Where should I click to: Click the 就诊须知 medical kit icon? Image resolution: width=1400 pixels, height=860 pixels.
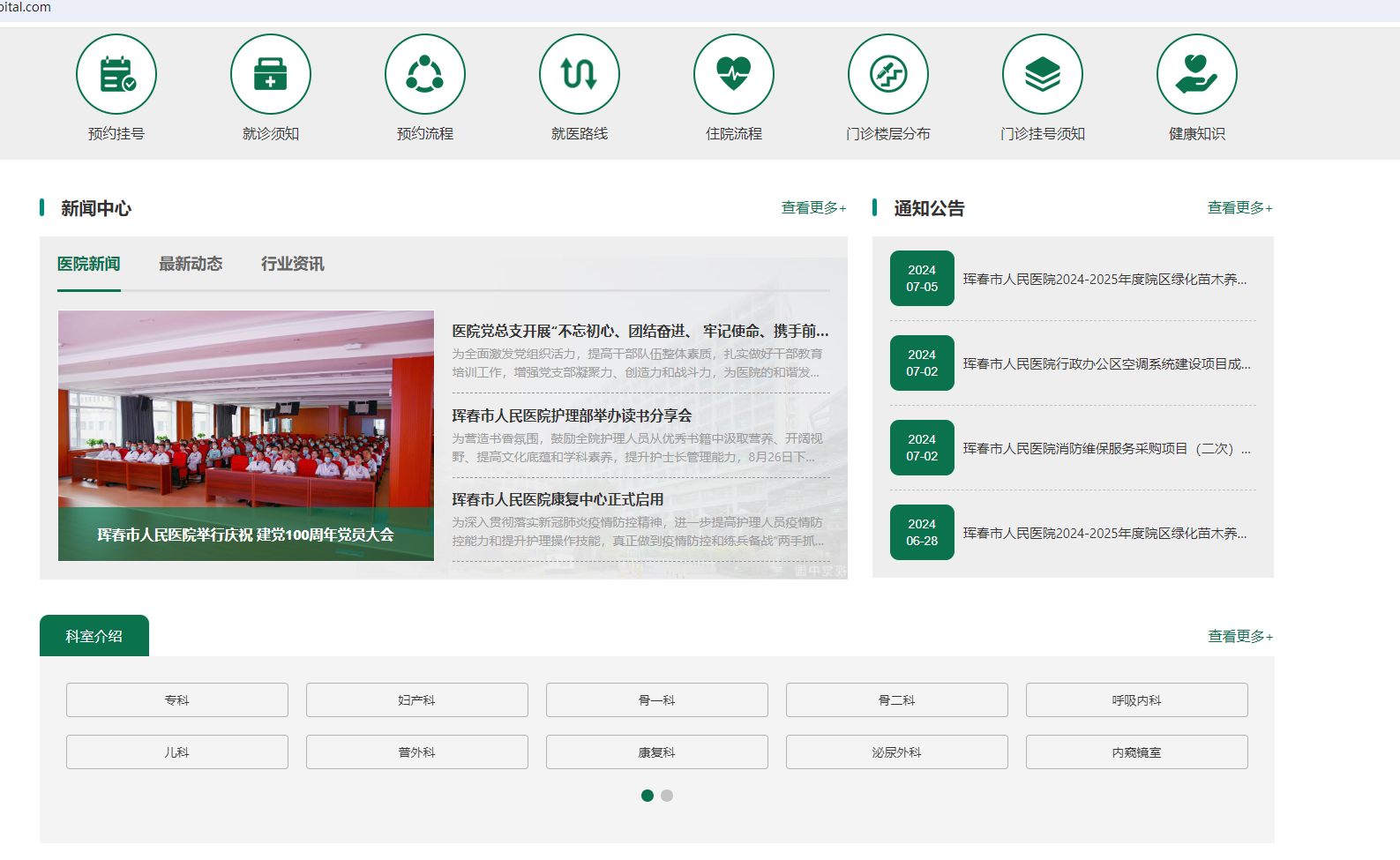pos(271,74)
